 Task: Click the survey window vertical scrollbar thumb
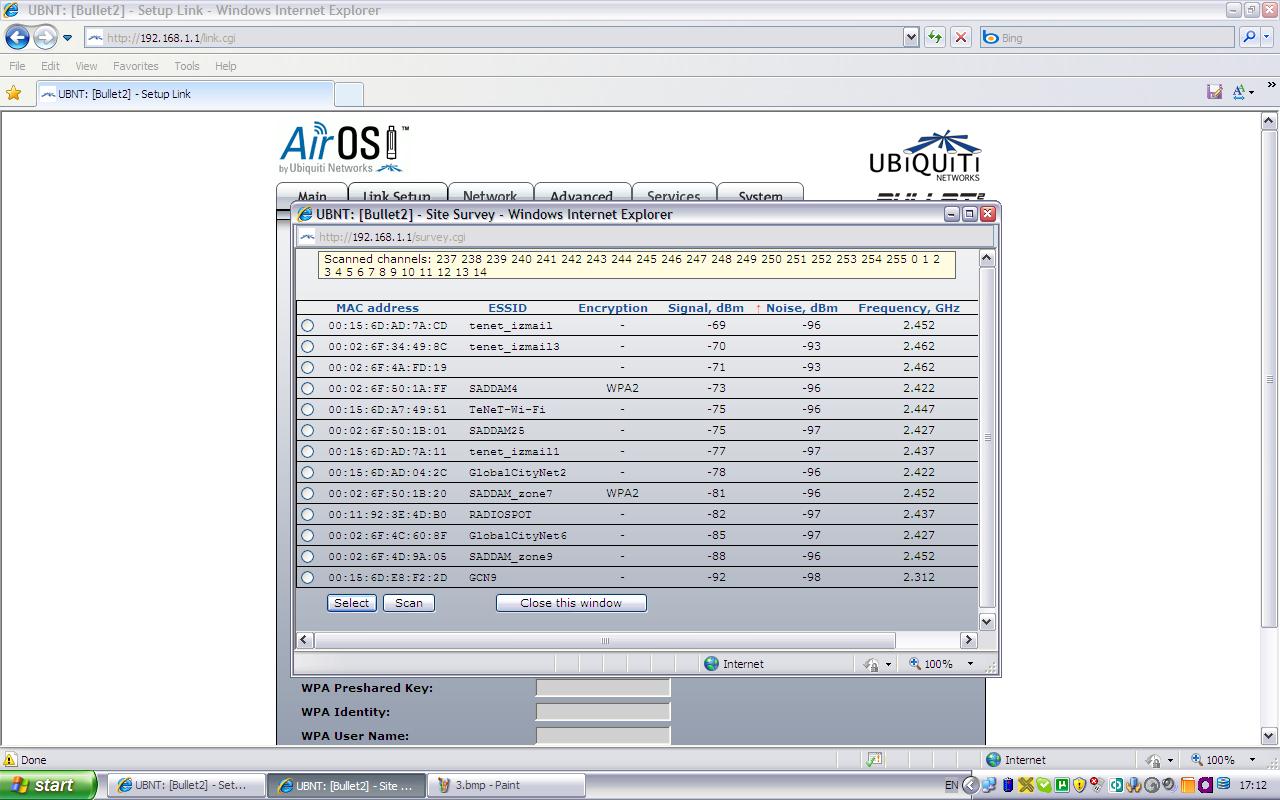point(987,437)
